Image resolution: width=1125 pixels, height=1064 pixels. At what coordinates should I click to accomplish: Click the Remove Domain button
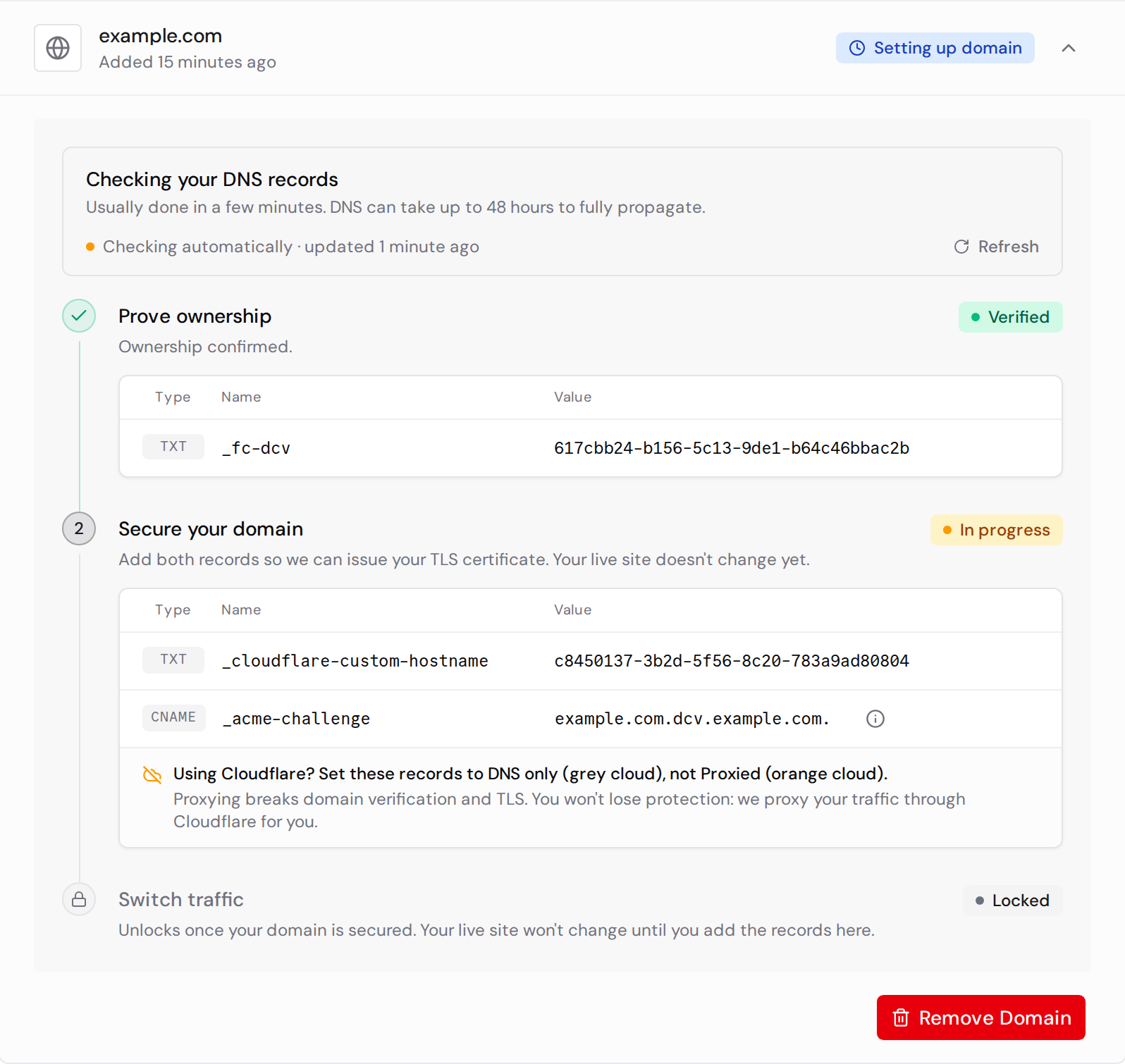click(x=980, y=1017)
